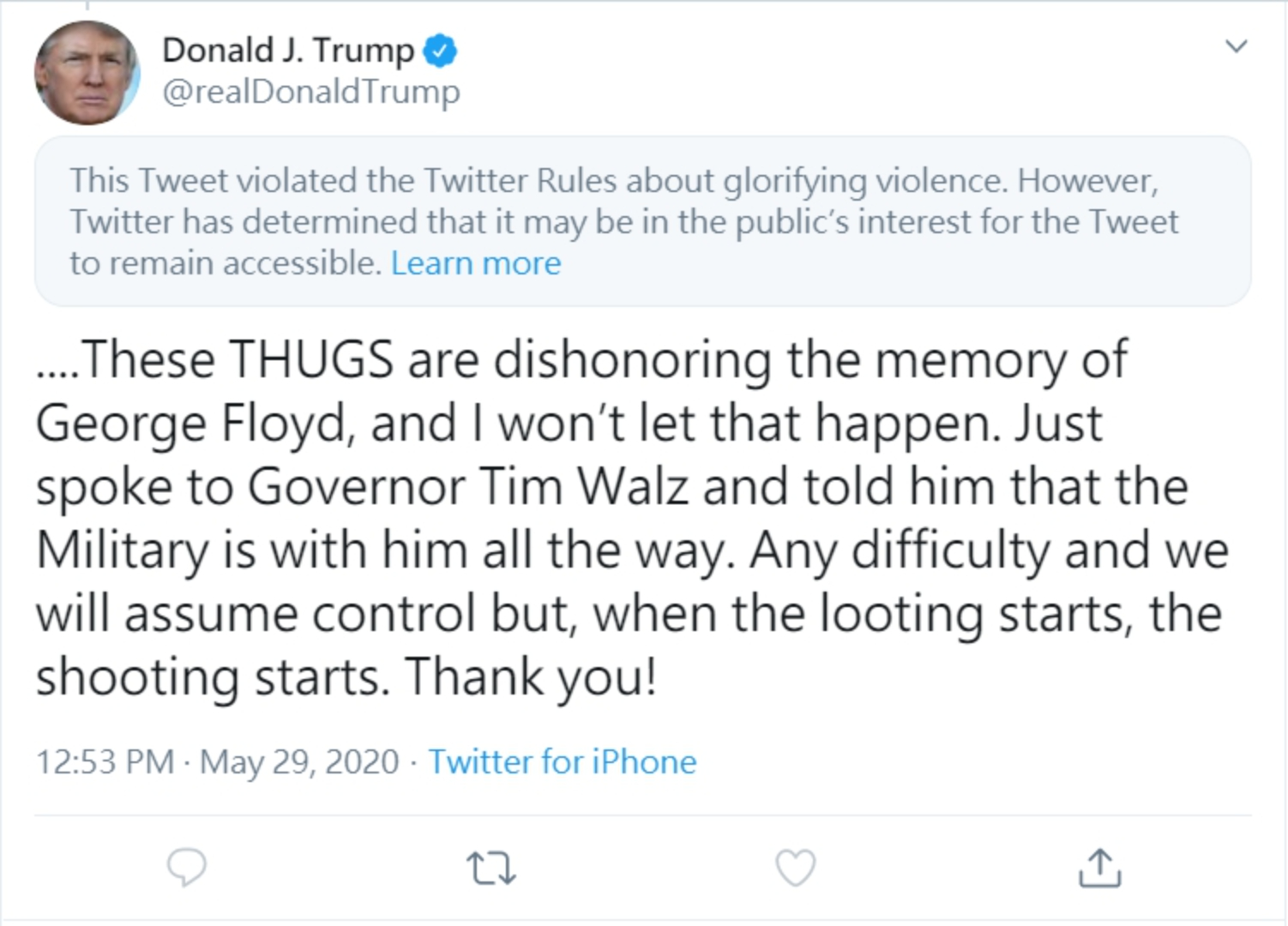
Task: Click the 12:53 PM time in timestamp
Action: click(105, 761)
